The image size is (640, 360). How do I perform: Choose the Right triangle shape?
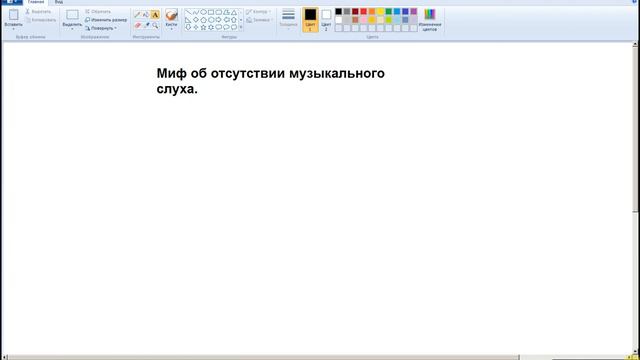pos(188,20)
